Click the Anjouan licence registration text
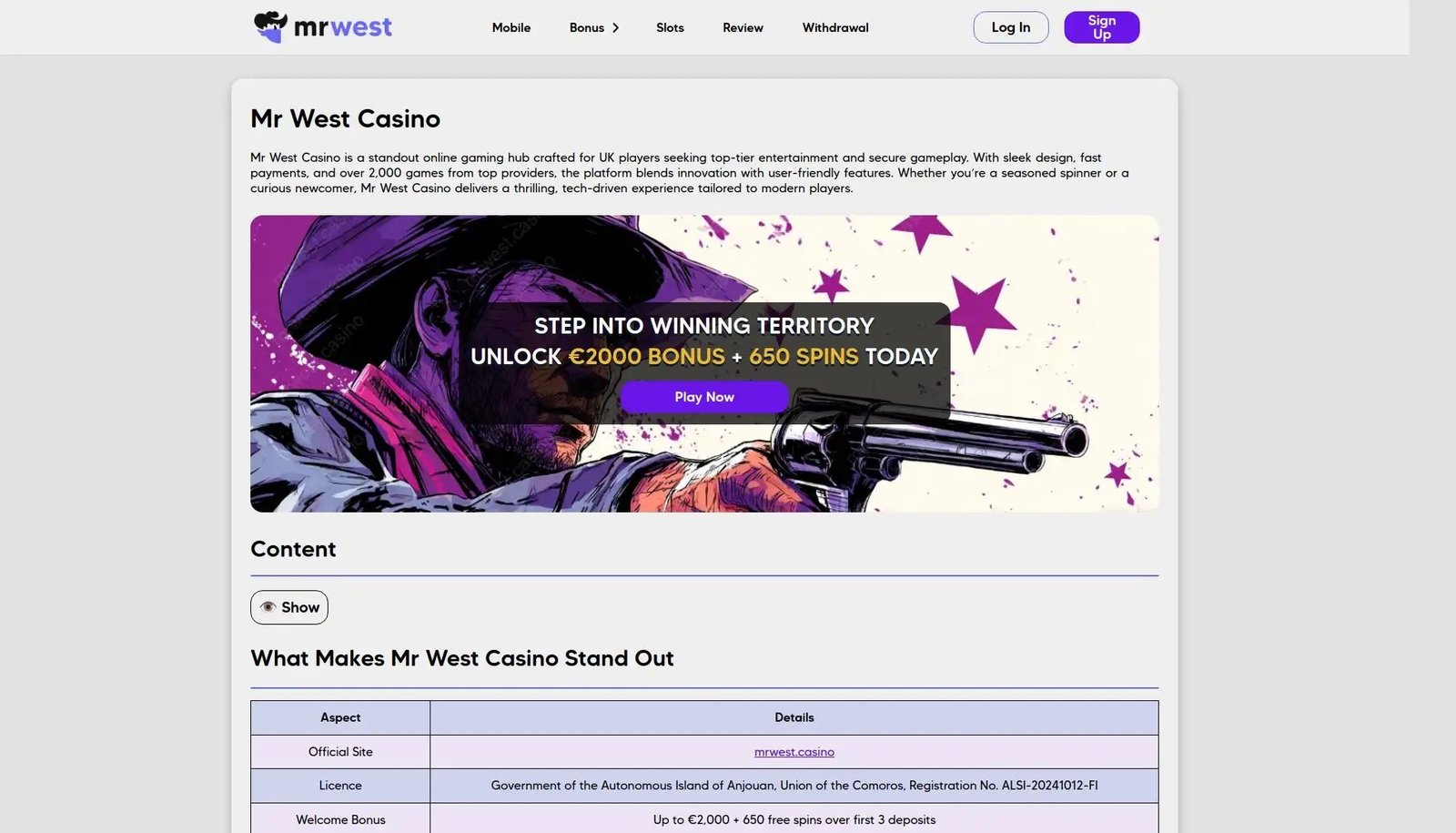 click(794, 786)
